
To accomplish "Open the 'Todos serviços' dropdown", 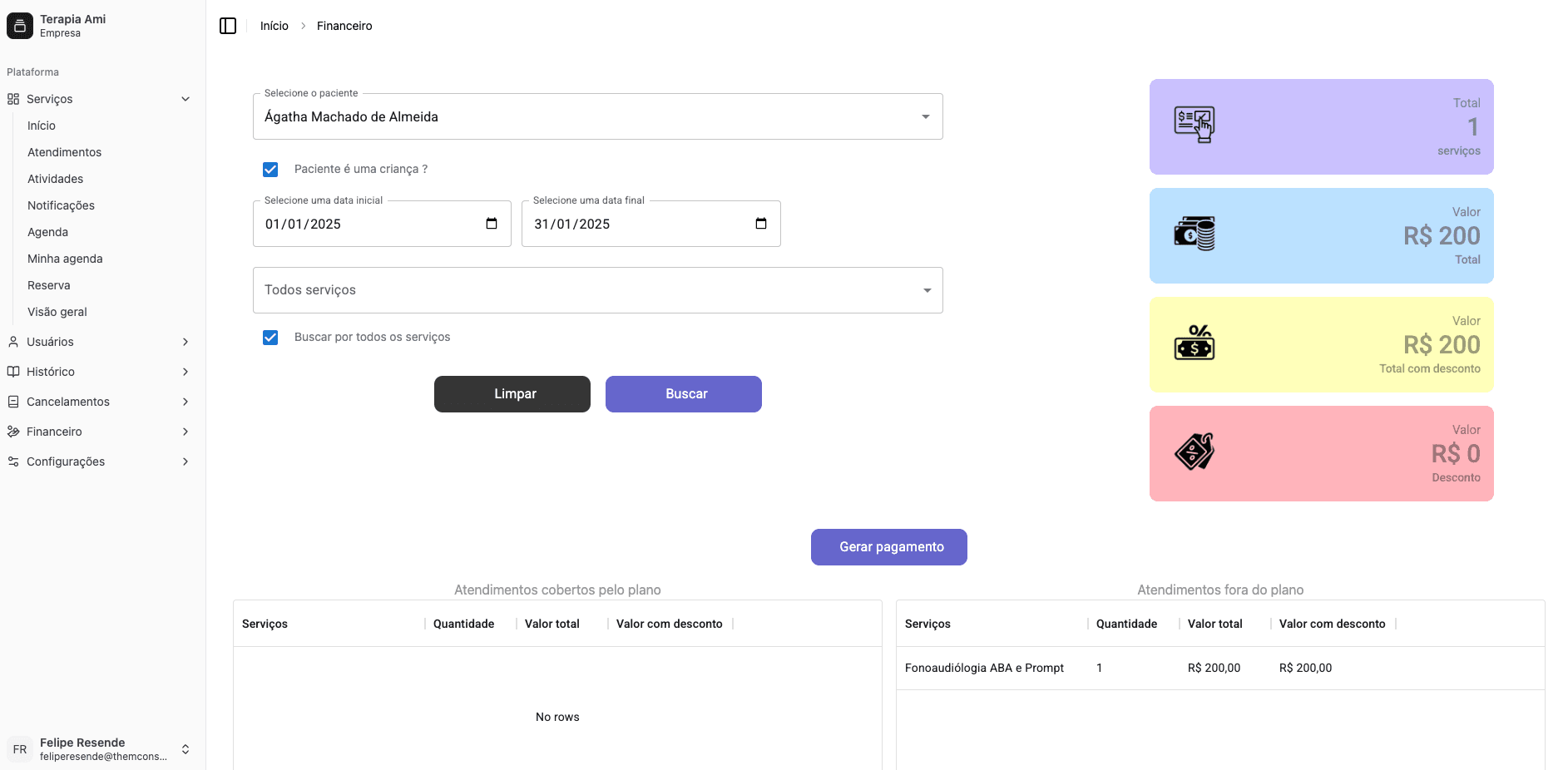I will pos(597,290).
